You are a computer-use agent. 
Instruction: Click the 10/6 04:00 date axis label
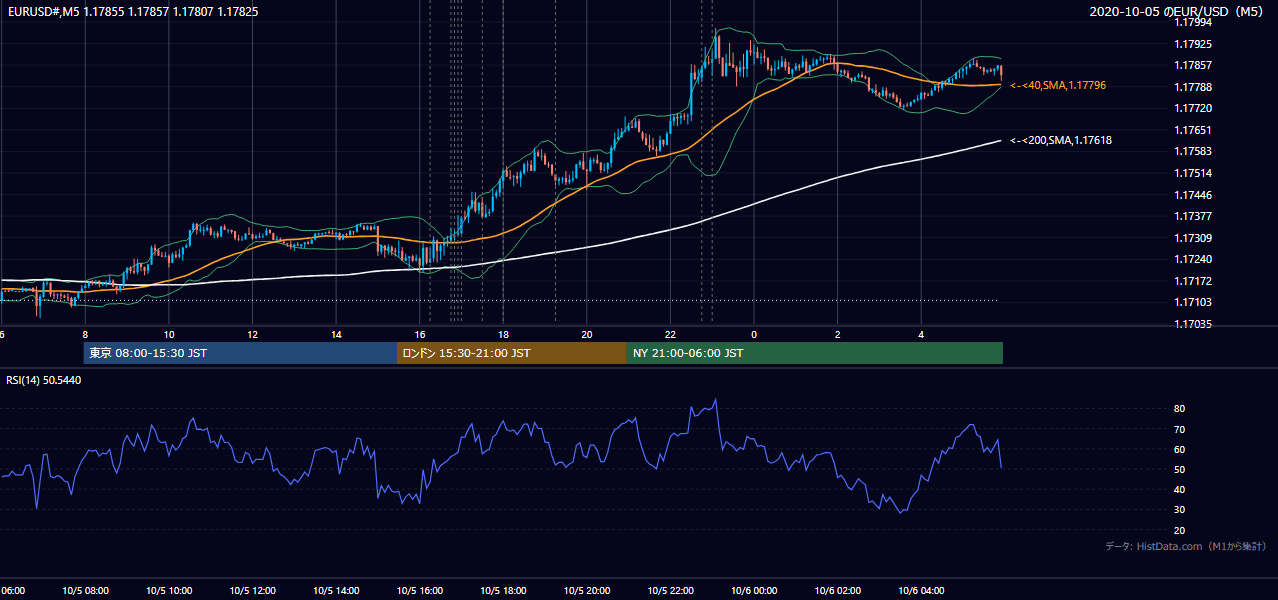coord(921,591)
